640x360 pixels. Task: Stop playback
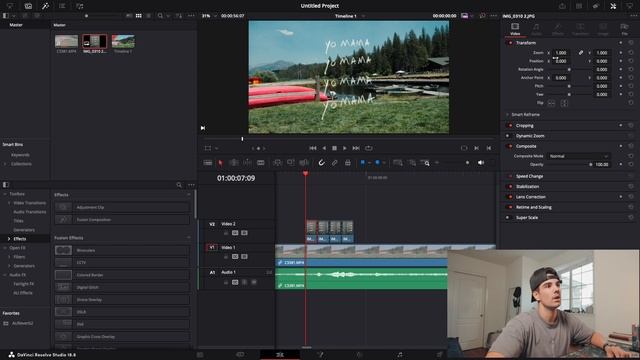[x=334, y=148]
